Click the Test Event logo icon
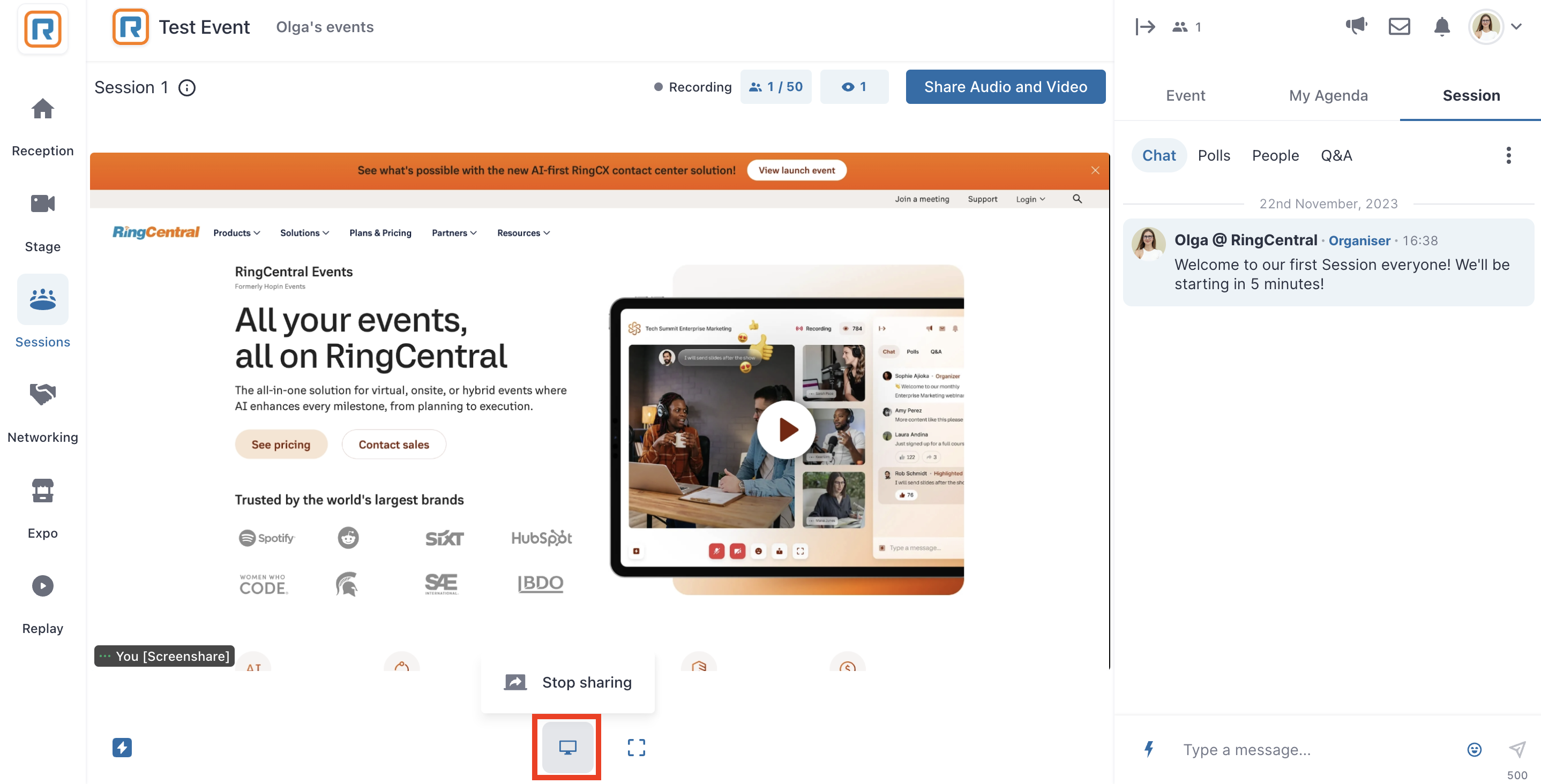Image resolution: width=1541 pixels, height=784 pixels. click(130, 27)
